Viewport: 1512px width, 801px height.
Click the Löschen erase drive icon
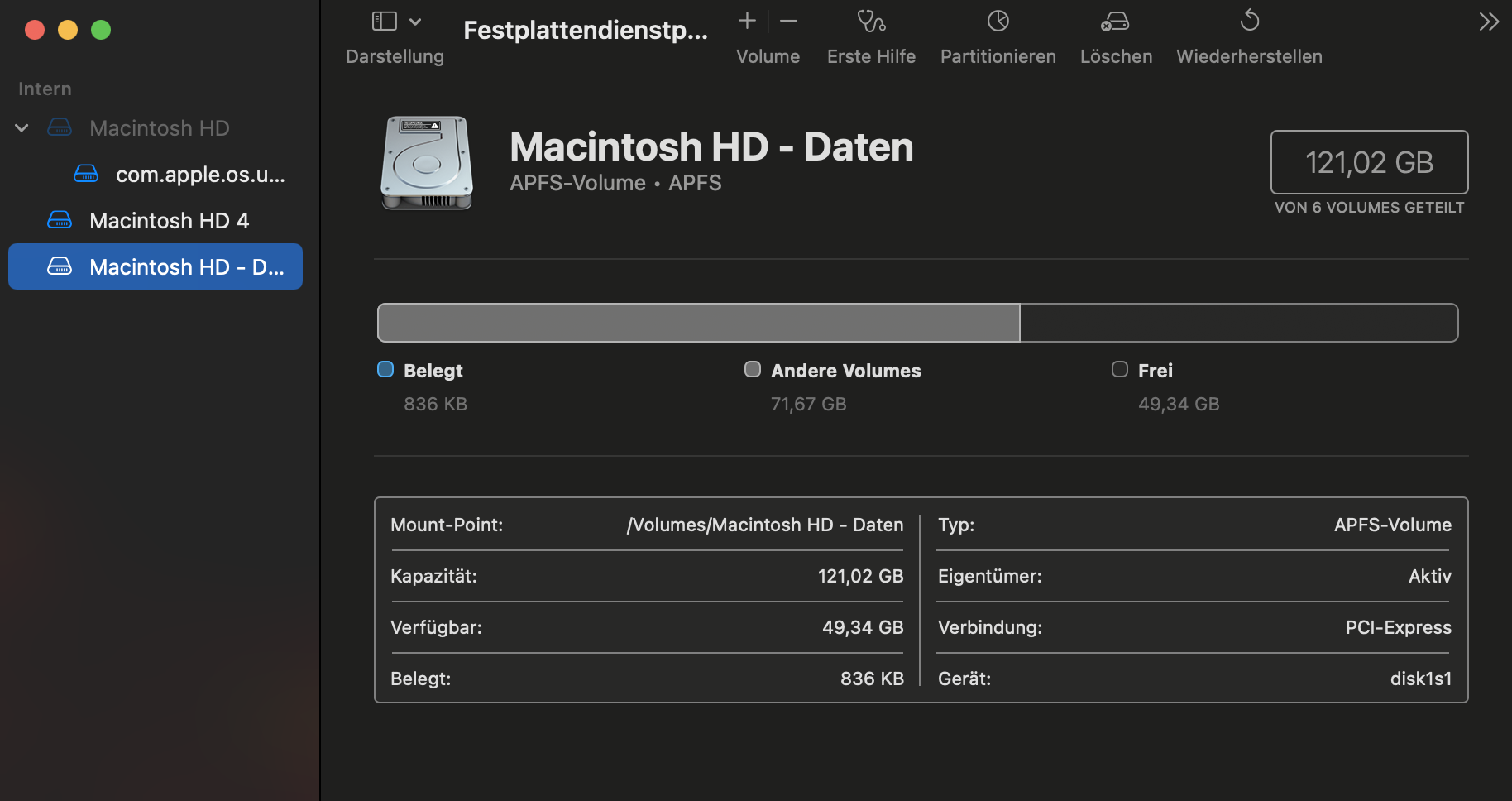(1115, 22)
